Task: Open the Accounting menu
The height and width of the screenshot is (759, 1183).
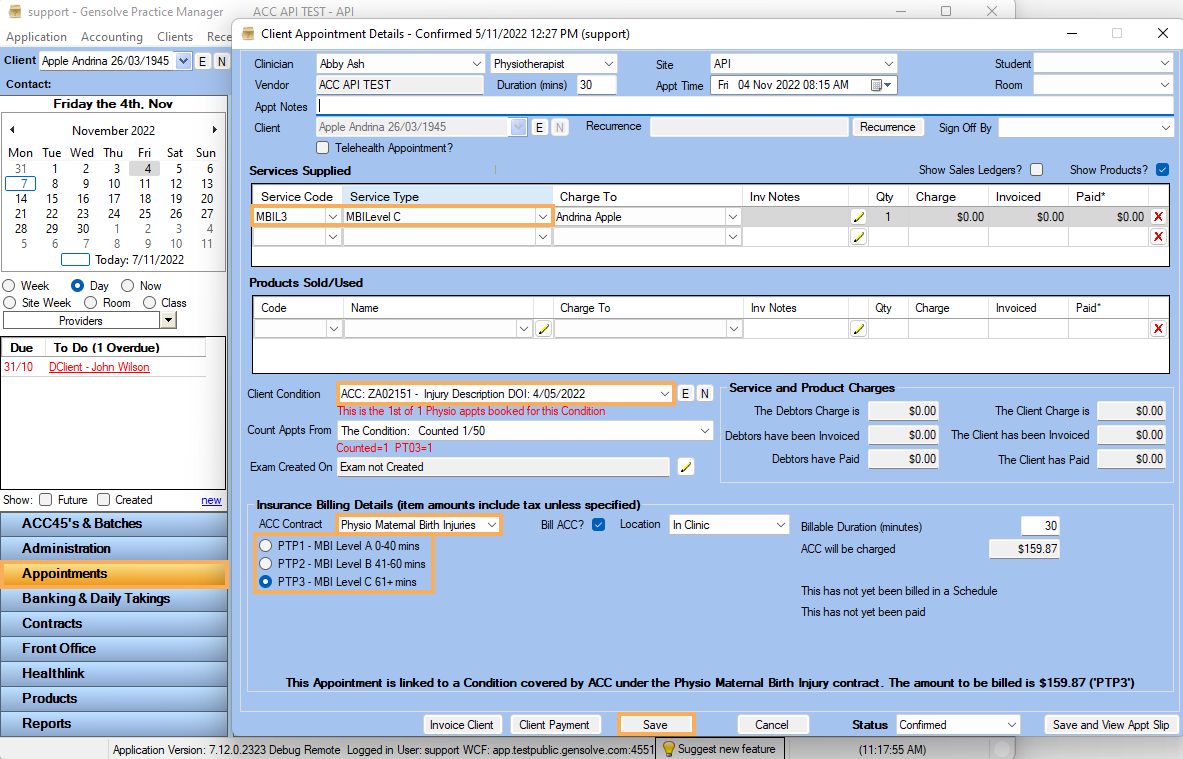Action: pyautogui.click(x=112, y=37)
